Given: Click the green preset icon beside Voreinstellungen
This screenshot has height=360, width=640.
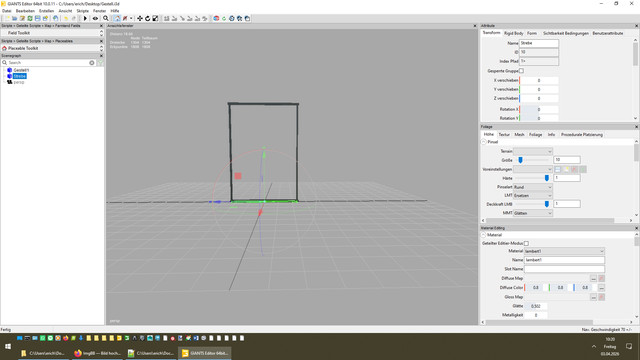Looking at the screenshot, I should point(583,169).
